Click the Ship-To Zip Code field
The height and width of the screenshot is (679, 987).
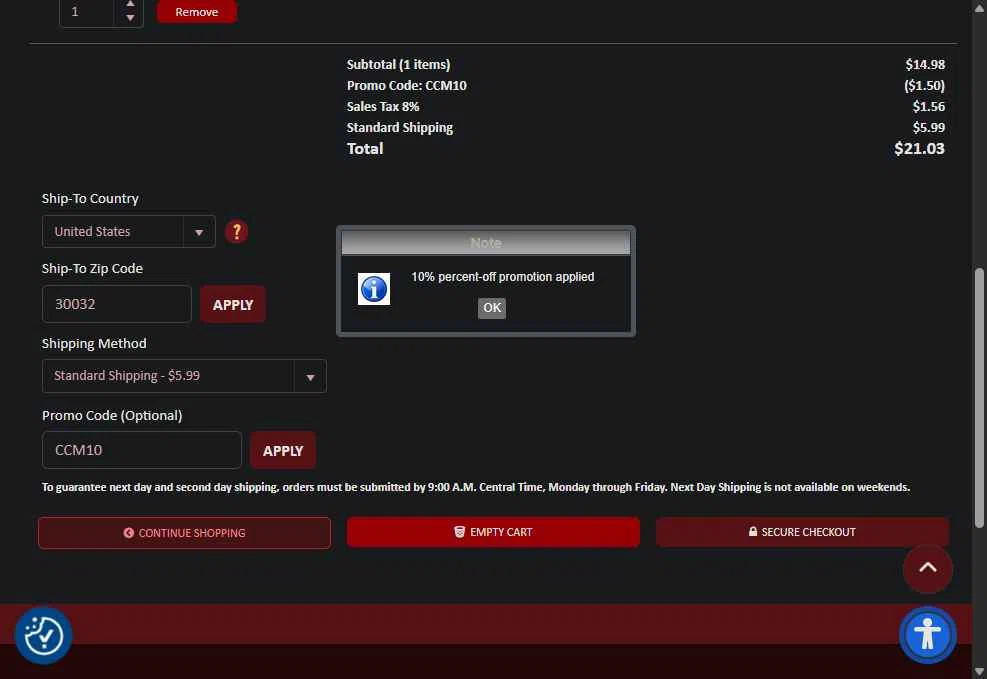pyautogui.click(x=116, y=304)
